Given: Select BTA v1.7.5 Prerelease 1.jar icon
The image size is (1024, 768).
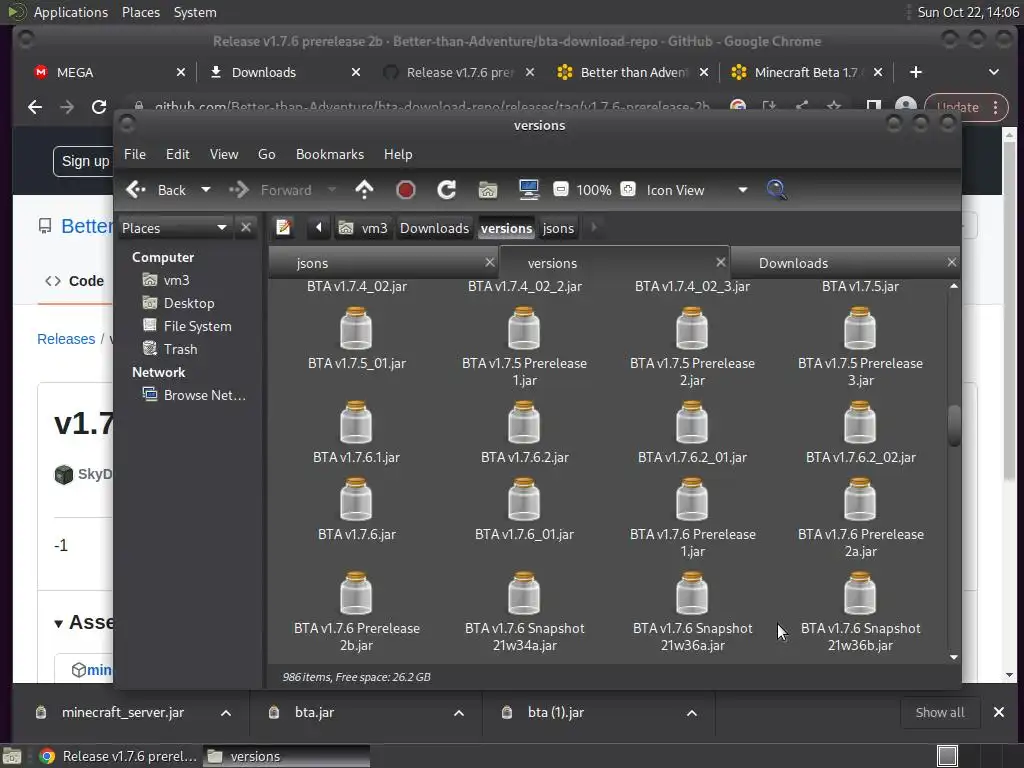Looking at the screenshot, I should 524,328.
